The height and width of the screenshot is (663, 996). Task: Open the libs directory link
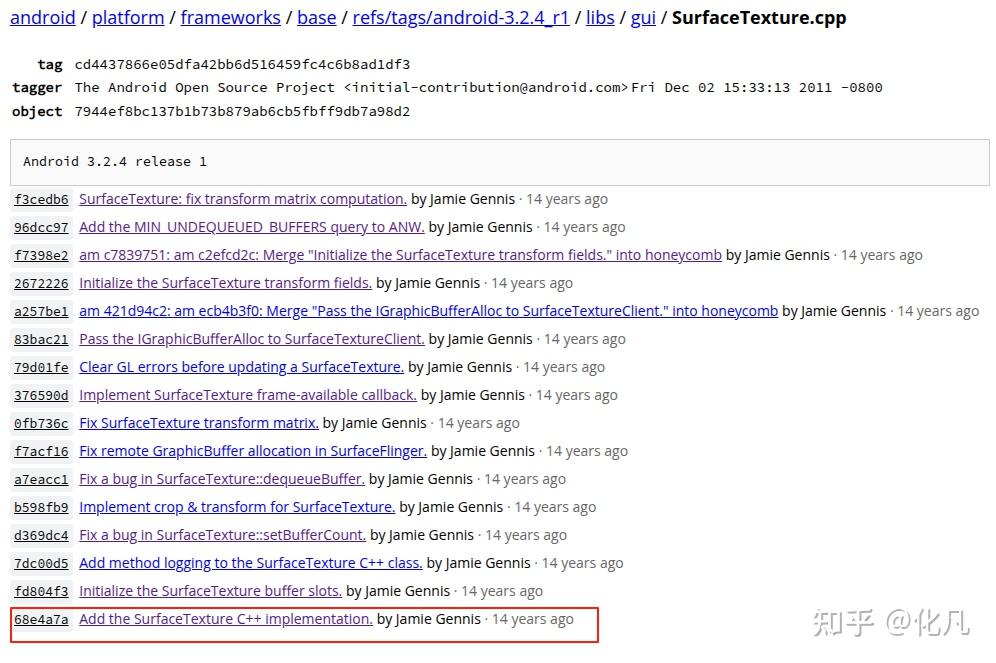(600, 17)
